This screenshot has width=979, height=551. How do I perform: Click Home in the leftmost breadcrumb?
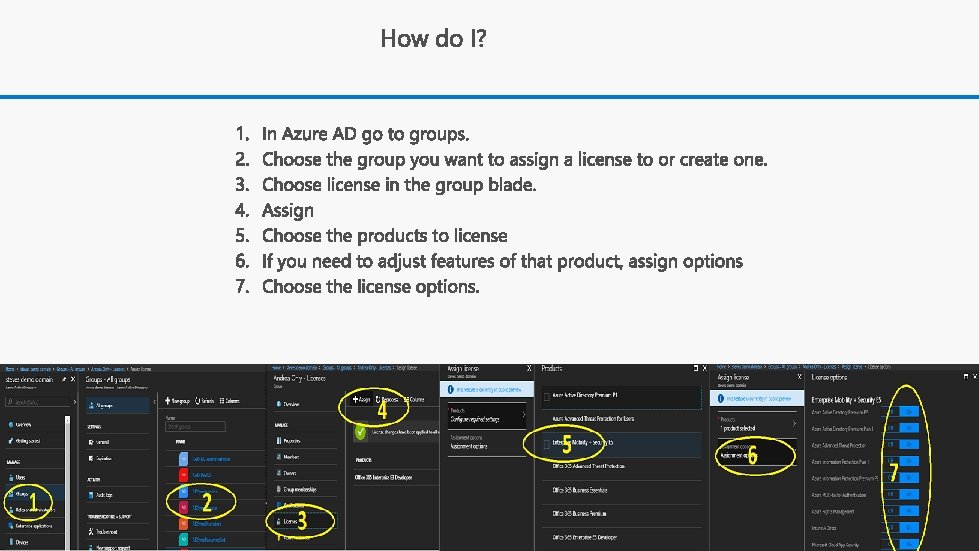(x=9, y=369)
